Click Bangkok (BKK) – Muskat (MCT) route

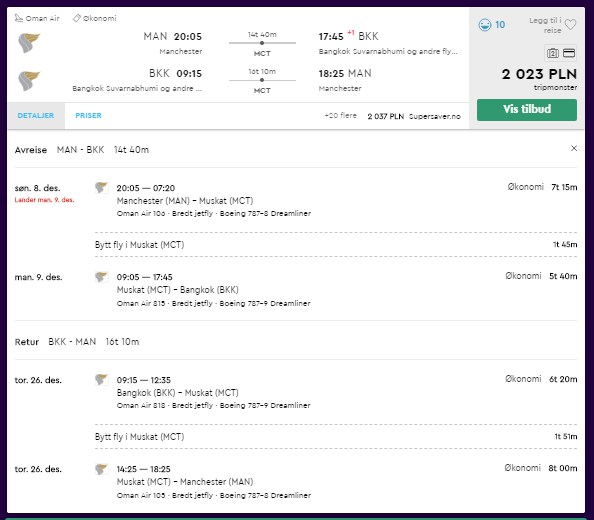(178, 393)
